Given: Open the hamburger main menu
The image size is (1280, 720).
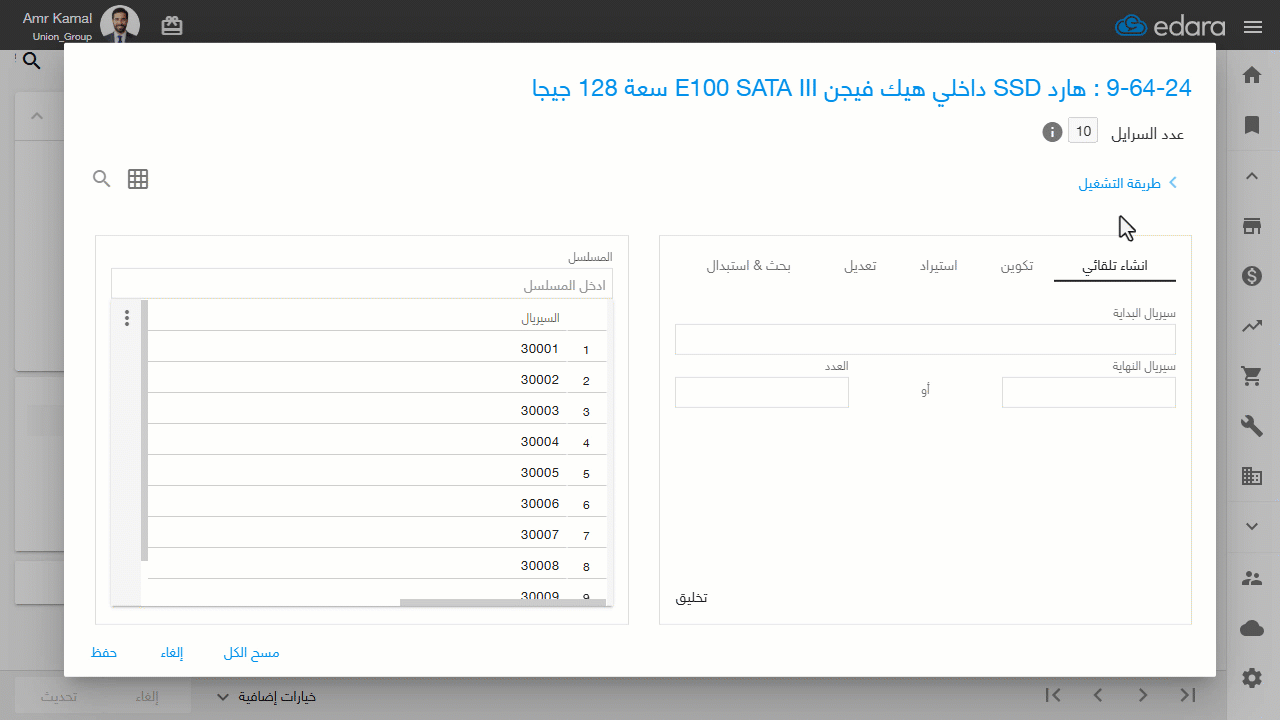Looking at the screenshot, I should pos(1253,27).
